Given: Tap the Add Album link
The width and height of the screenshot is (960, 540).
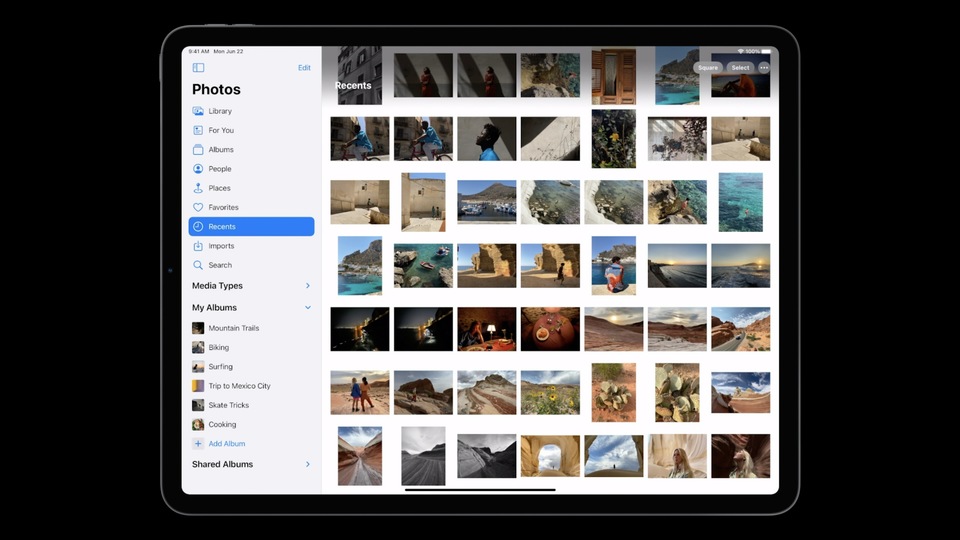Looking at the screenshot, I should click(227, 443).
